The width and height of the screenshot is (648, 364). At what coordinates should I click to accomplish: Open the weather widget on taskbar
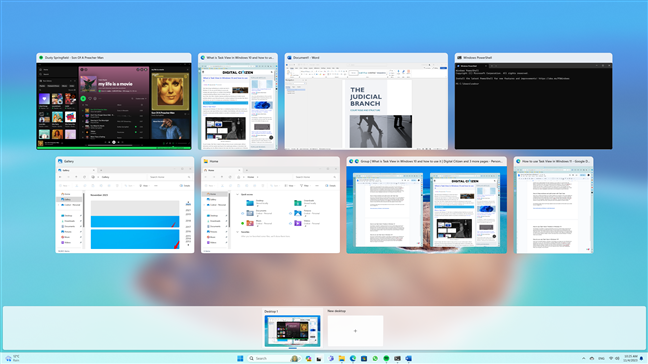pos(12,358)
